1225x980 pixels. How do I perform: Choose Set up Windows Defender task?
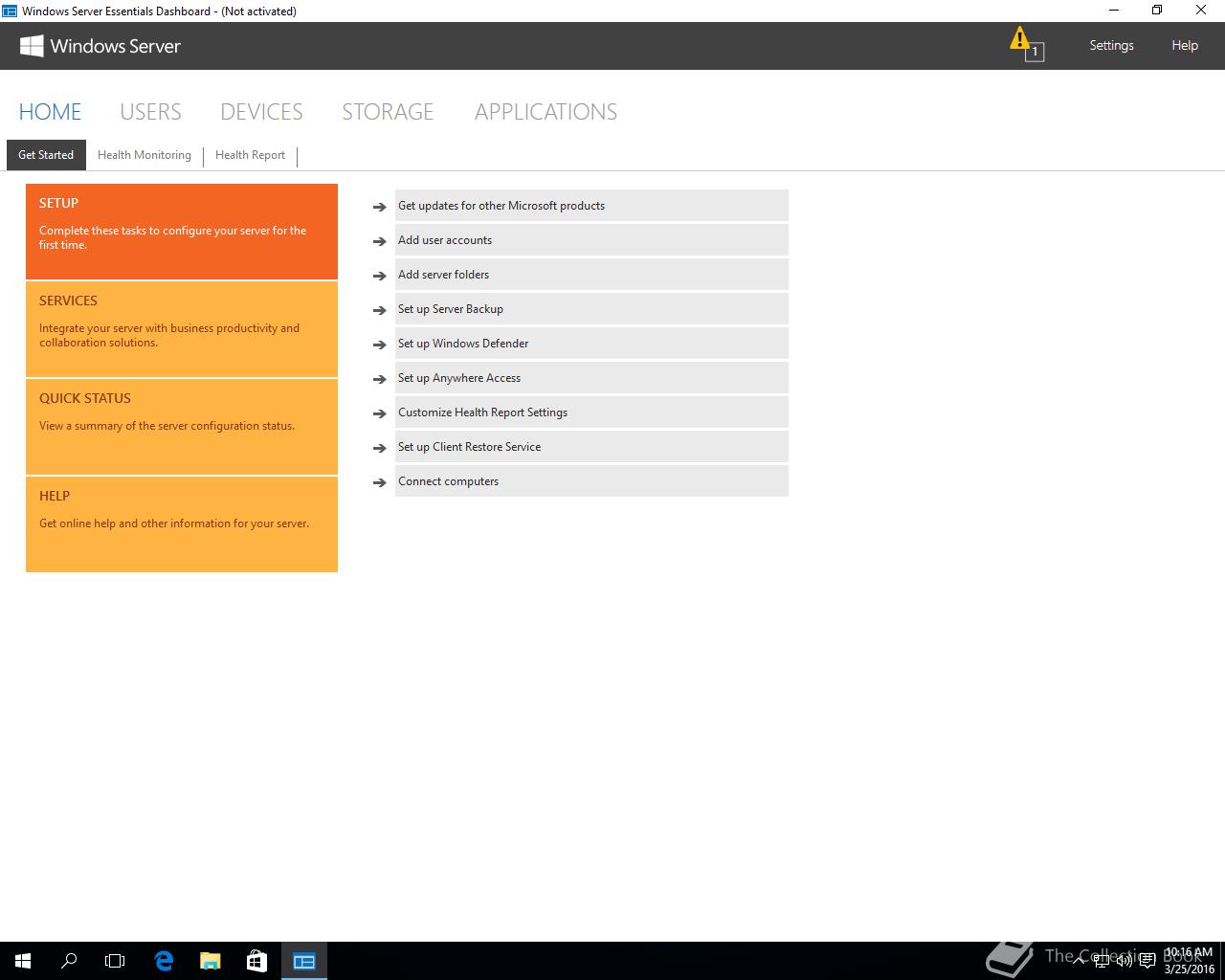[591, 344]
